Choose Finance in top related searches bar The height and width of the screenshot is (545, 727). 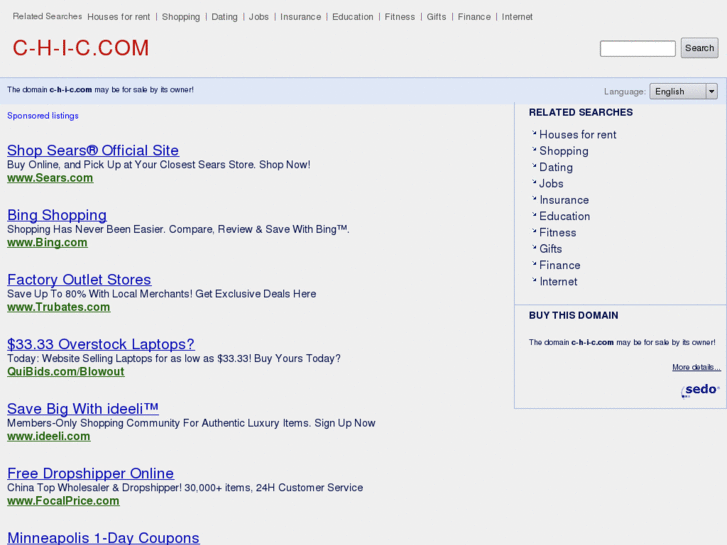[474, 17]
